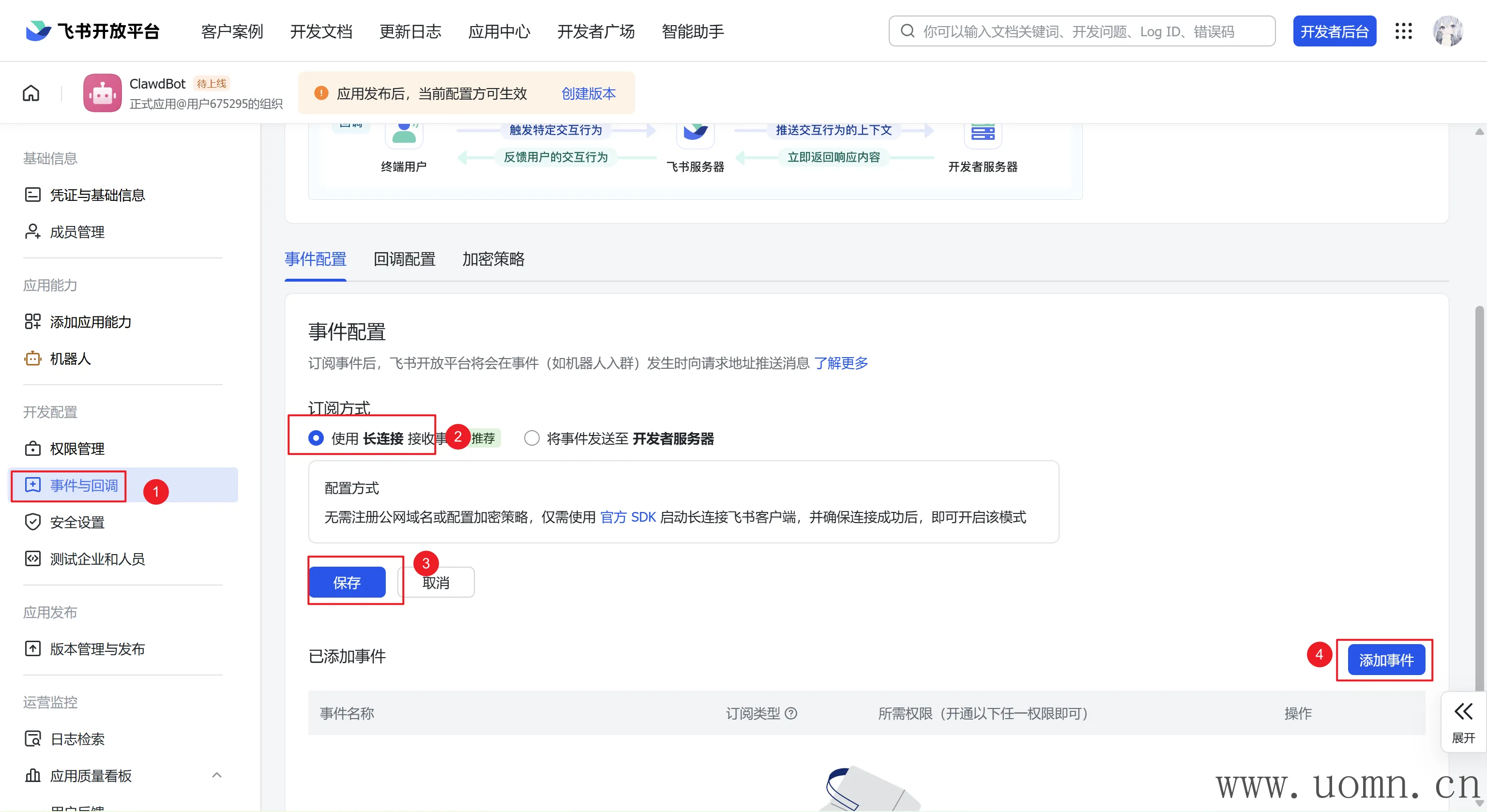
Task: Open 安全设置 in the sidebar
Action: [77, 522]
